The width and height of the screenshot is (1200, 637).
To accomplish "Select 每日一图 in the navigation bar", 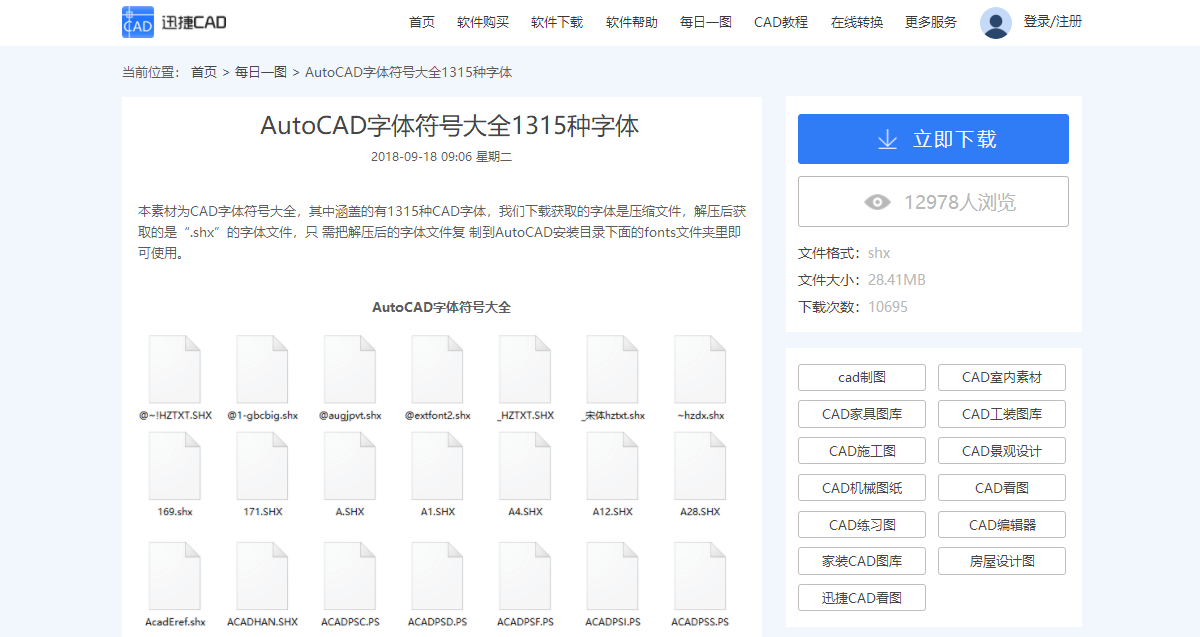I will pos(706,22).
